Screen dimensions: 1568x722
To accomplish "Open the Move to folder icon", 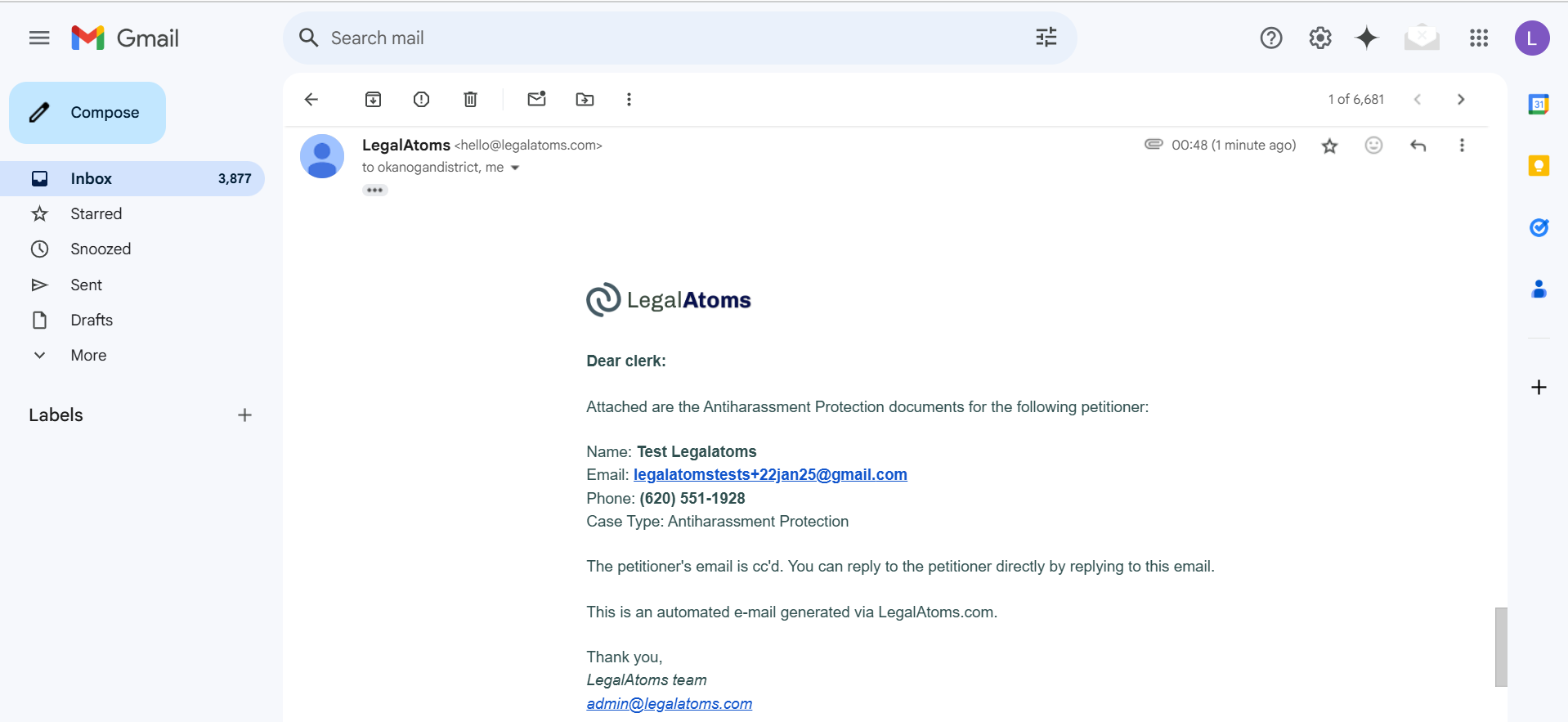I will [x=585, y=100].
